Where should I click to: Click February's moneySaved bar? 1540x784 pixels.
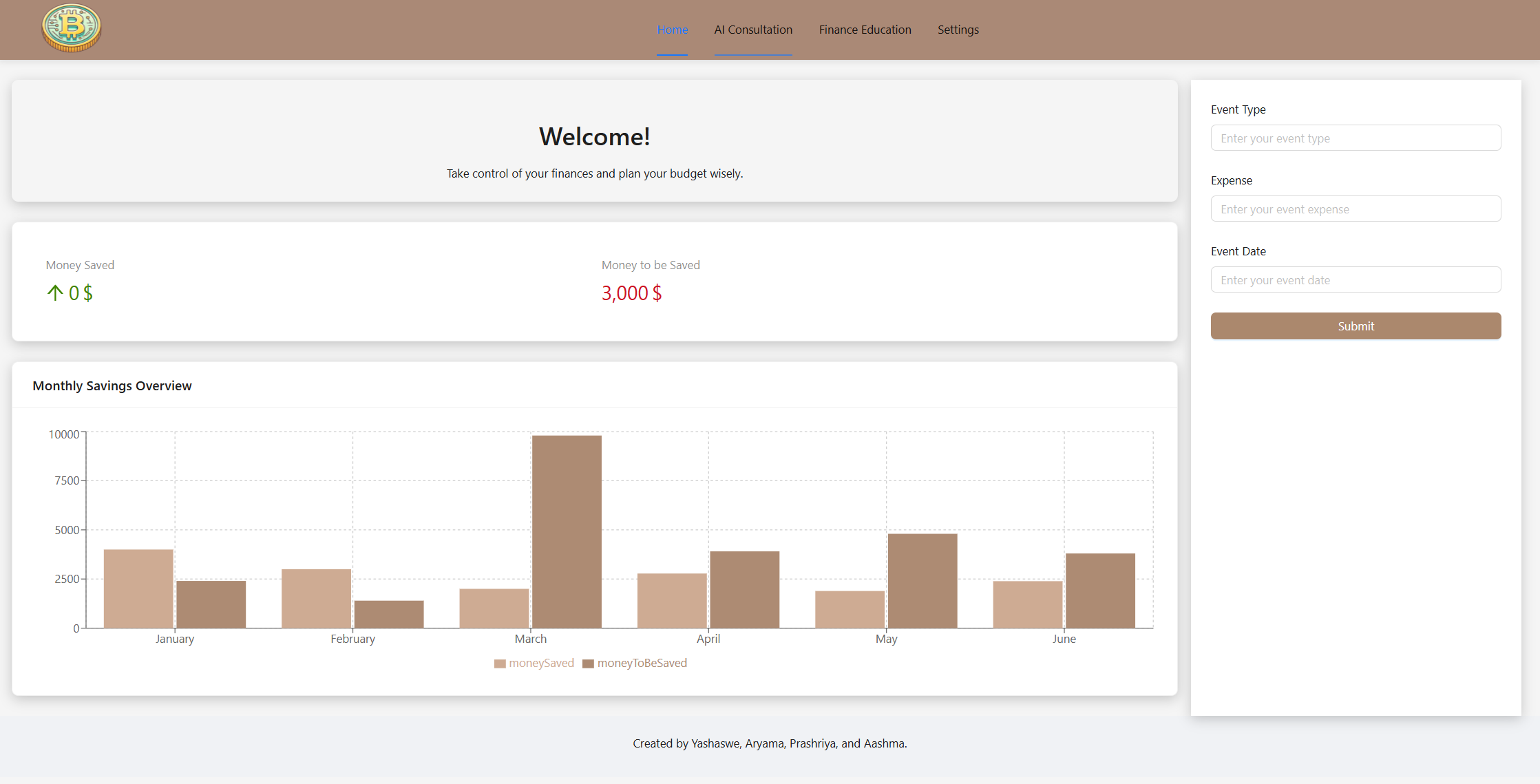[x=316, y=598]
